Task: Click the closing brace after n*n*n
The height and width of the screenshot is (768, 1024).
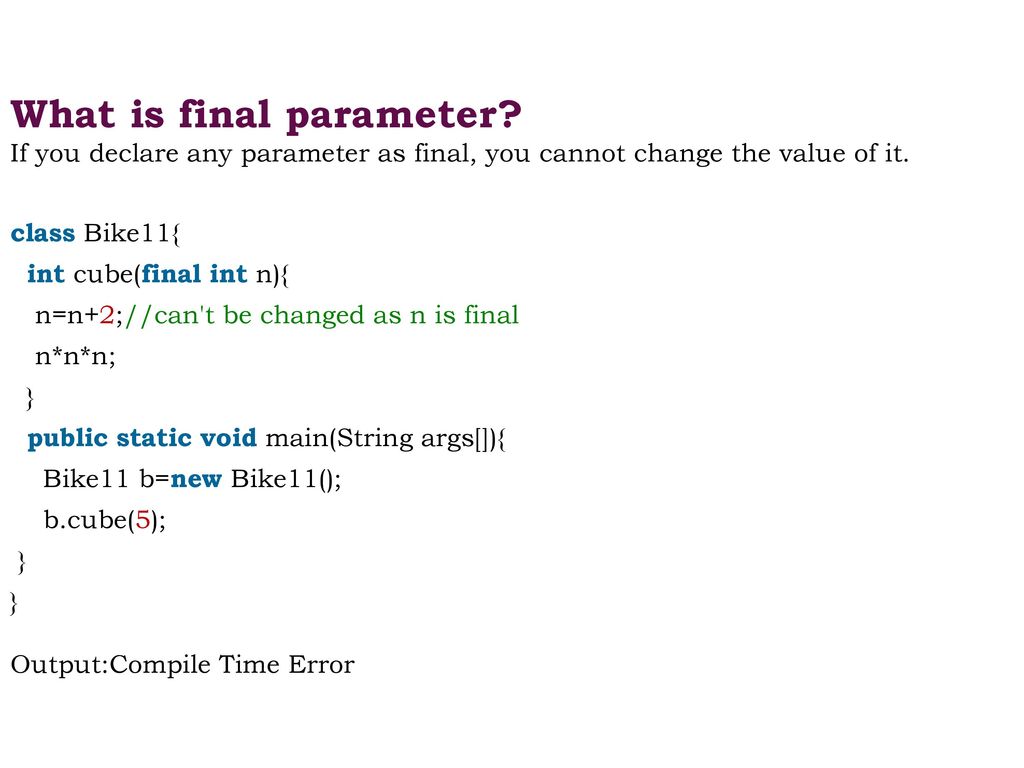Action: pyautogui.click(x=29, y=398)
